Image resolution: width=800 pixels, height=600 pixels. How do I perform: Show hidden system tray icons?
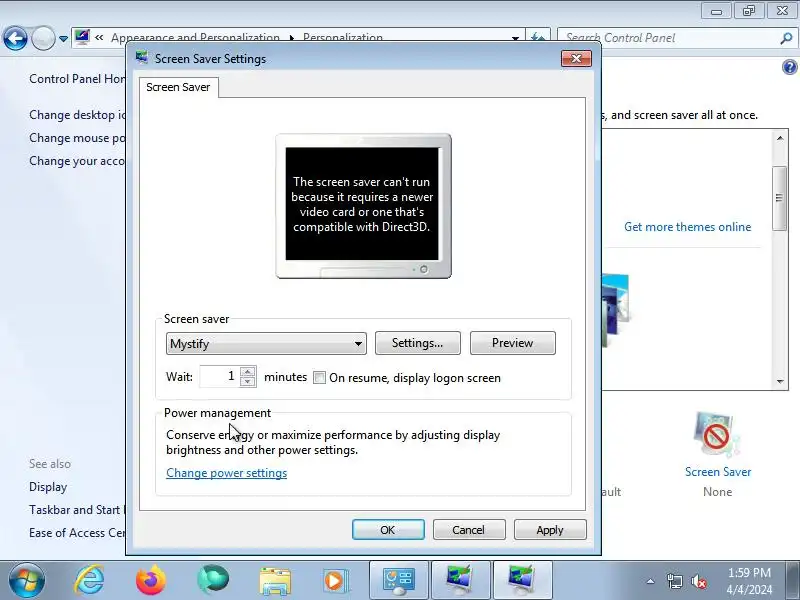(651, 581)
